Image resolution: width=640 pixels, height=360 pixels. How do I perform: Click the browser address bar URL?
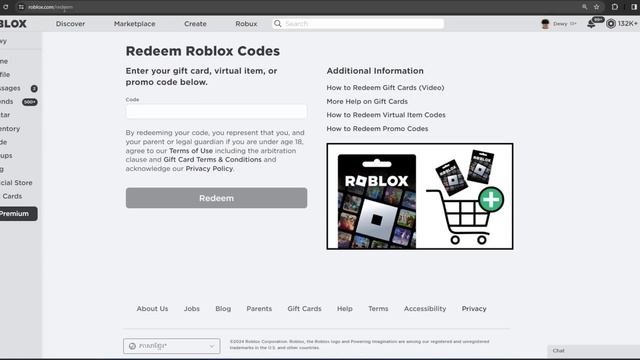pos(51,7)
